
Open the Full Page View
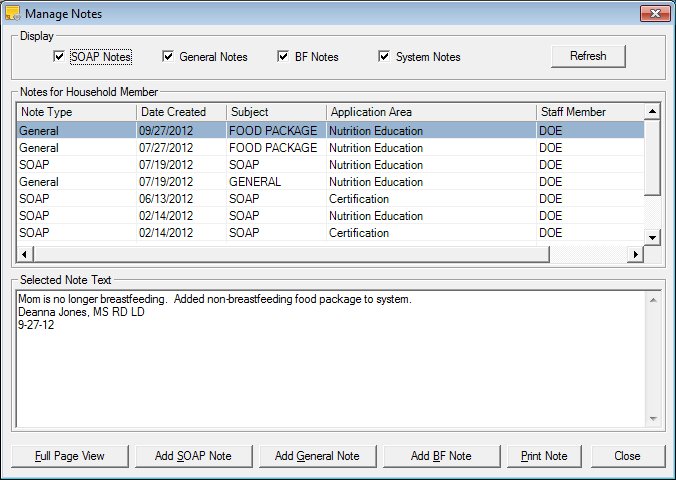tap(70, 456)
